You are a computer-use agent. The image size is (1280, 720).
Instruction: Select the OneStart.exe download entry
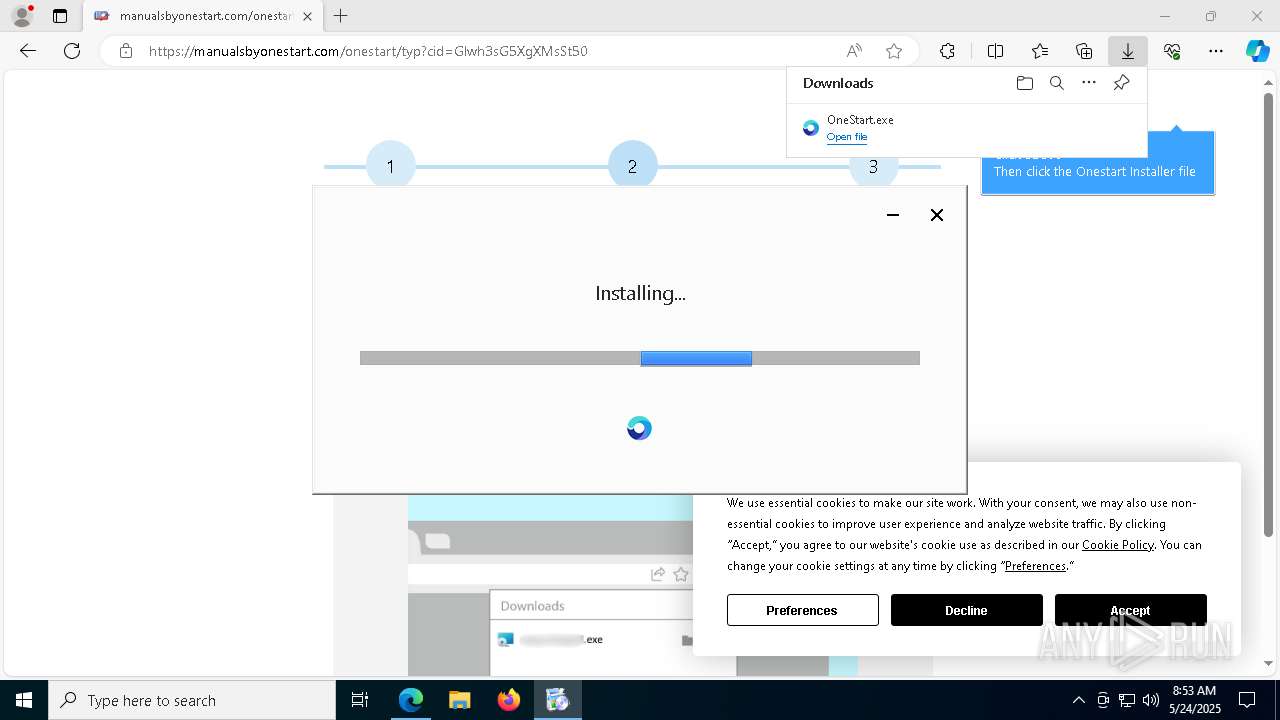pyautogui.click(x=966, y=128)
